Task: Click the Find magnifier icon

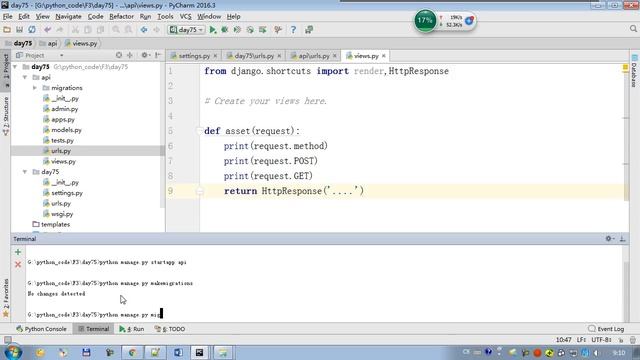Action: click(x=116, y=30)
